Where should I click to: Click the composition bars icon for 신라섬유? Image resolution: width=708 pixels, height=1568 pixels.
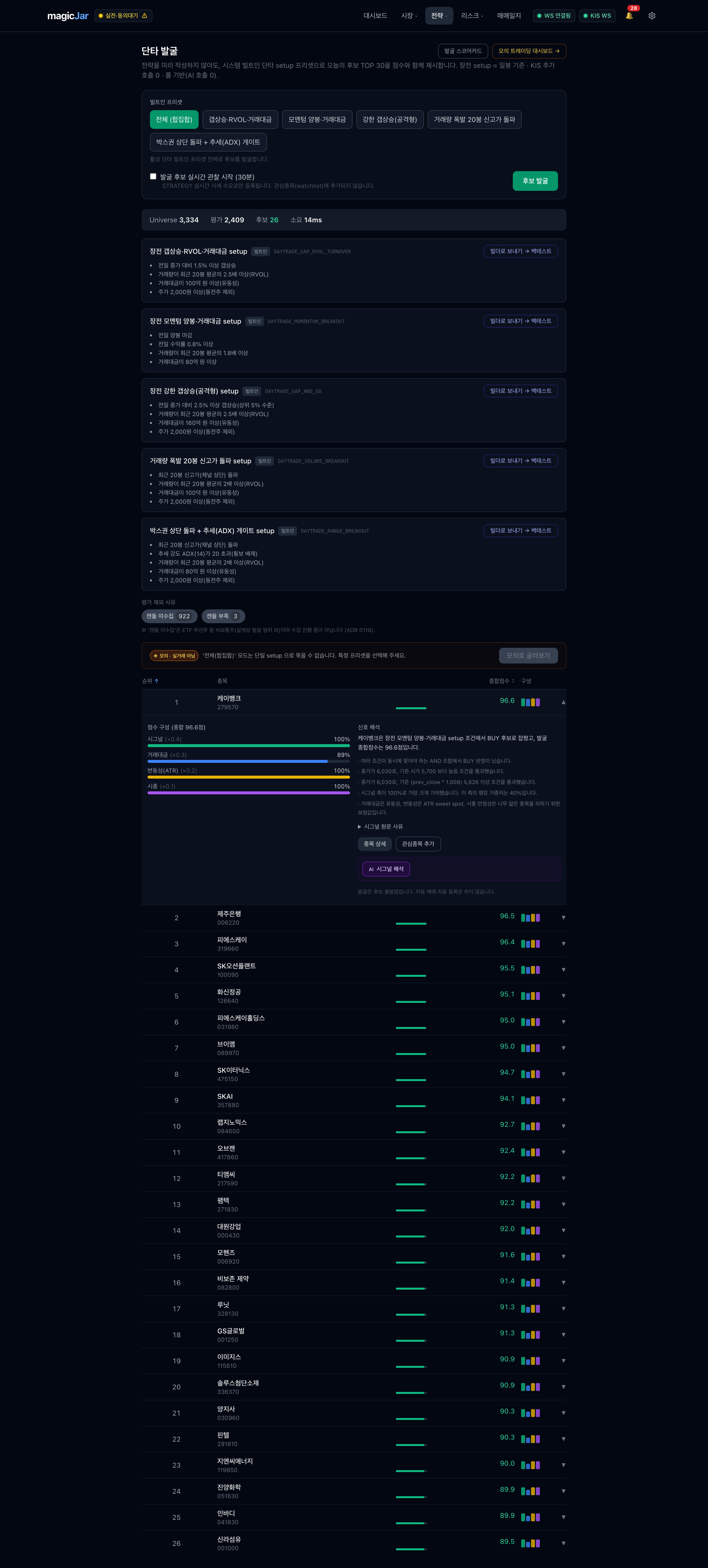click(x=531, y=1544)
